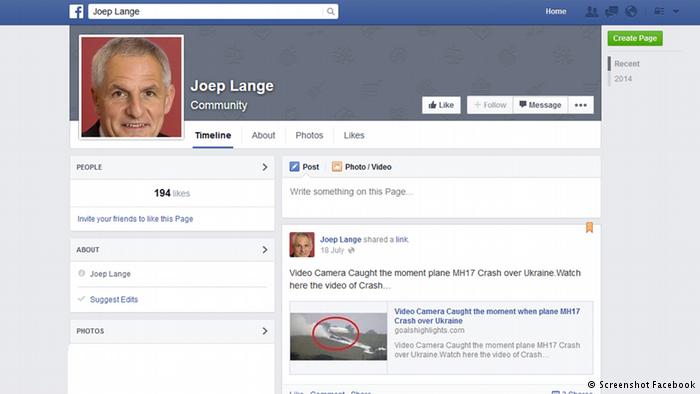Open the messages icon in top bar
Screen dimensions: 700x394
pyautogui.click(x=611, y=12)
